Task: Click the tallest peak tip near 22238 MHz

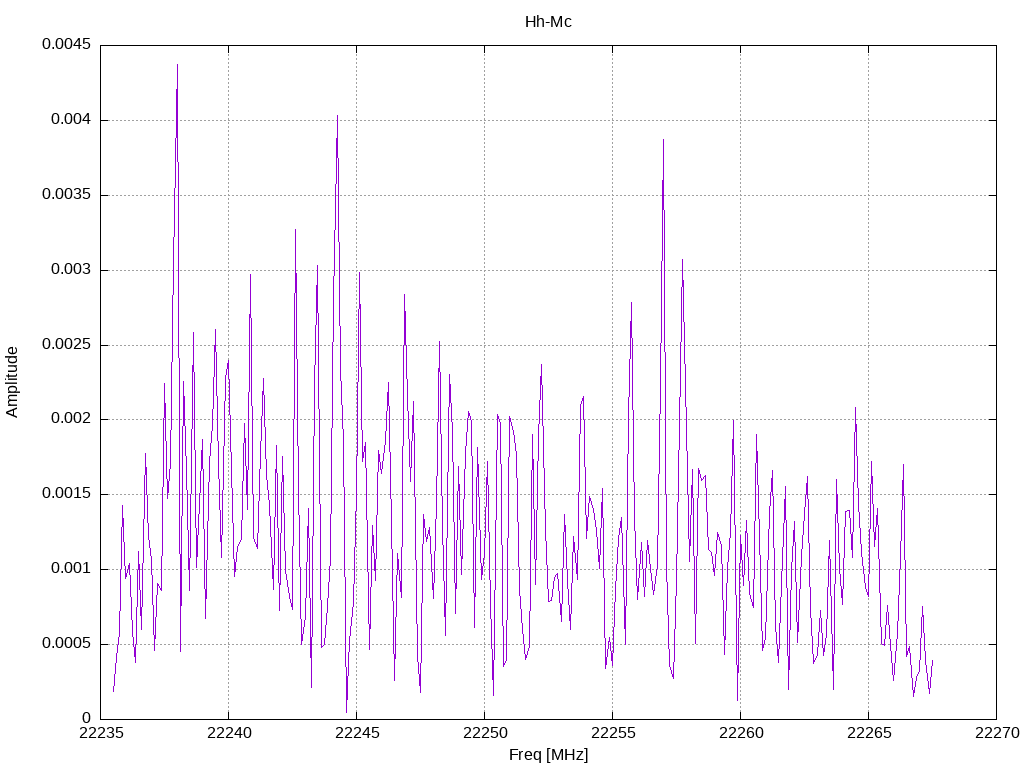Action: [x=177, y=66]
